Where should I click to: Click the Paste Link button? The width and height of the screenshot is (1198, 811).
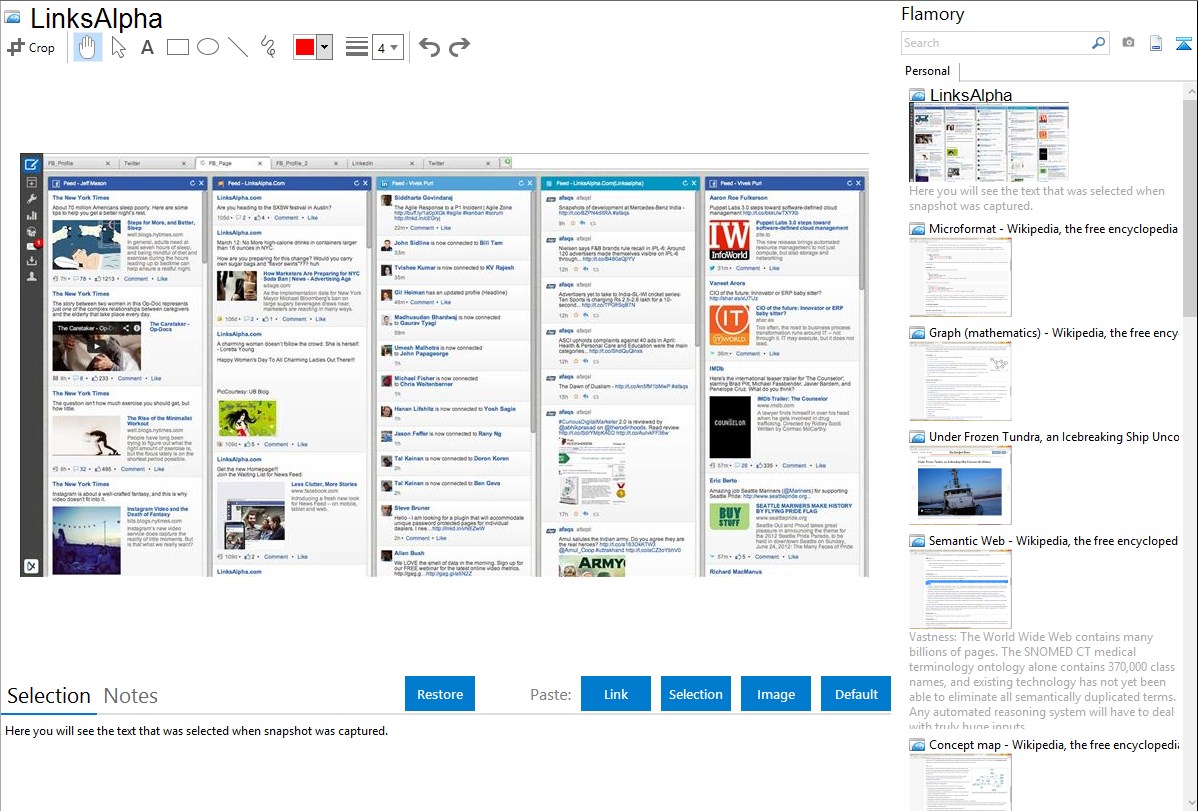pyautogui.click(x=616, y=694)
